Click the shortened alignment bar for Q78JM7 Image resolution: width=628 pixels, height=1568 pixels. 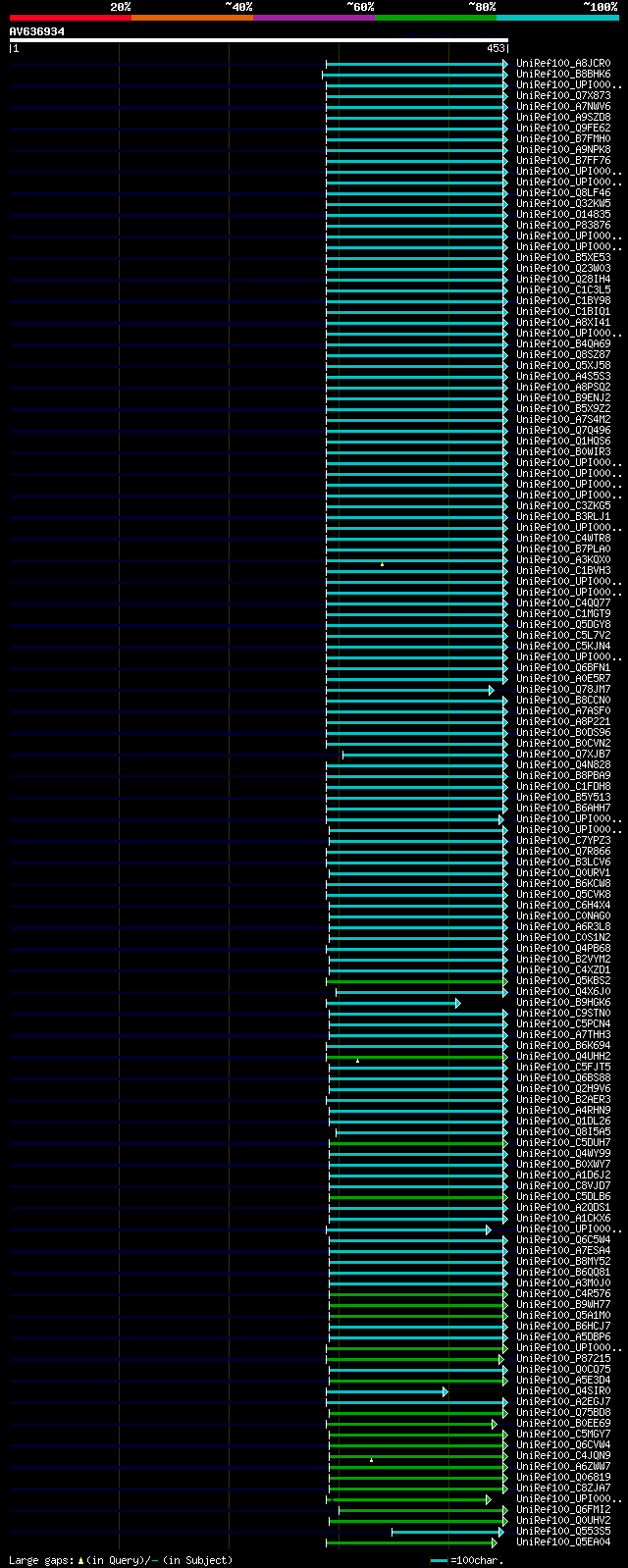pos(410,690)
